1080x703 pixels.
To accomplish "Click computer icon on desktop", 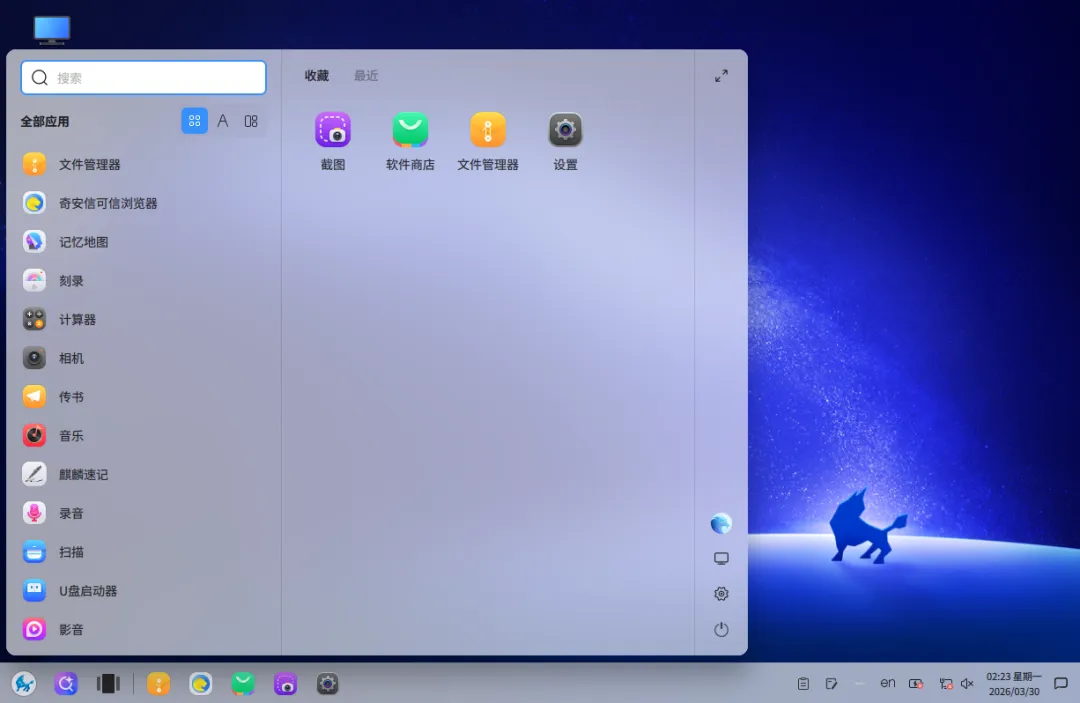I will coord(52,30).
